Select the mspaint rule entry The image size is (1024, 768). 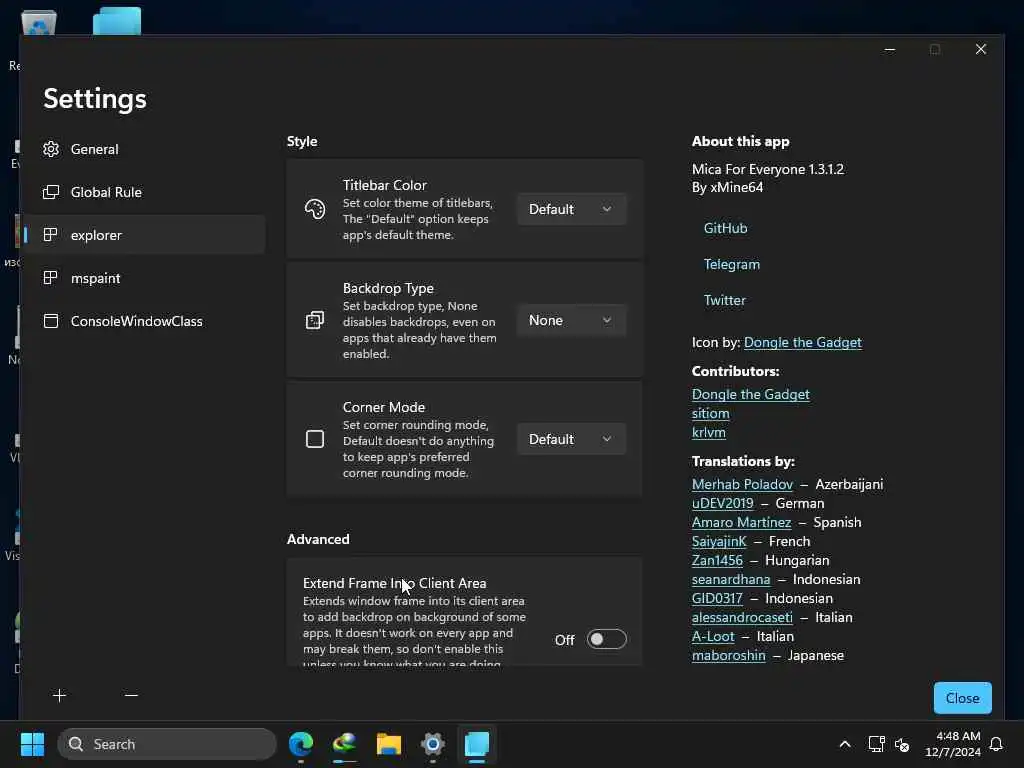point(145,278)
